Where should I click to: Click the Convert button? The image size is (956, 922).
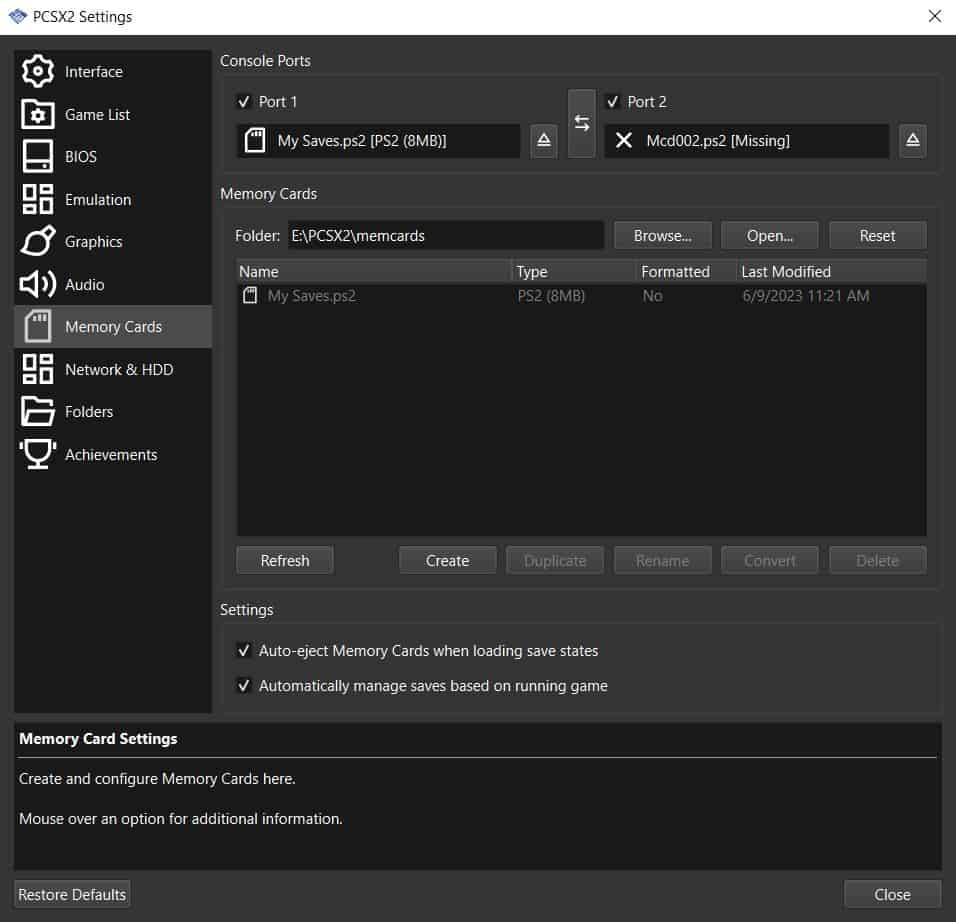click(x=770, y=560)
